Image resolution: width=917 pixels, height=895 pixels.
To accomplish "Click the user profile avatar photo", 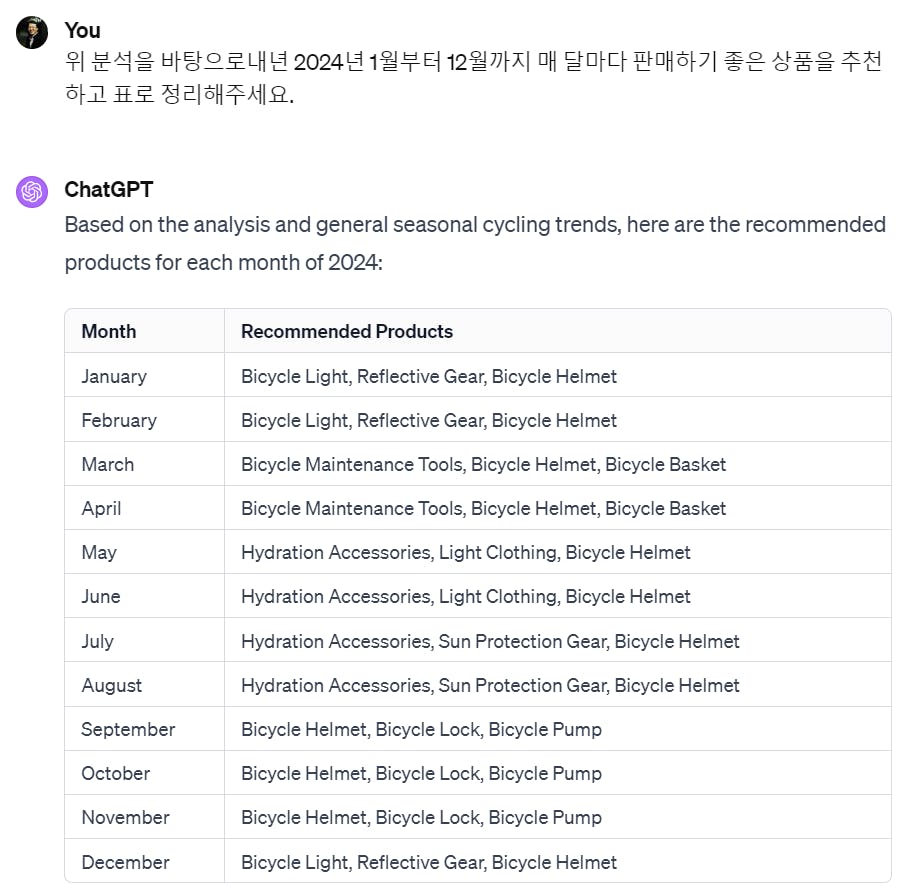I will click(x=32, y=32).
